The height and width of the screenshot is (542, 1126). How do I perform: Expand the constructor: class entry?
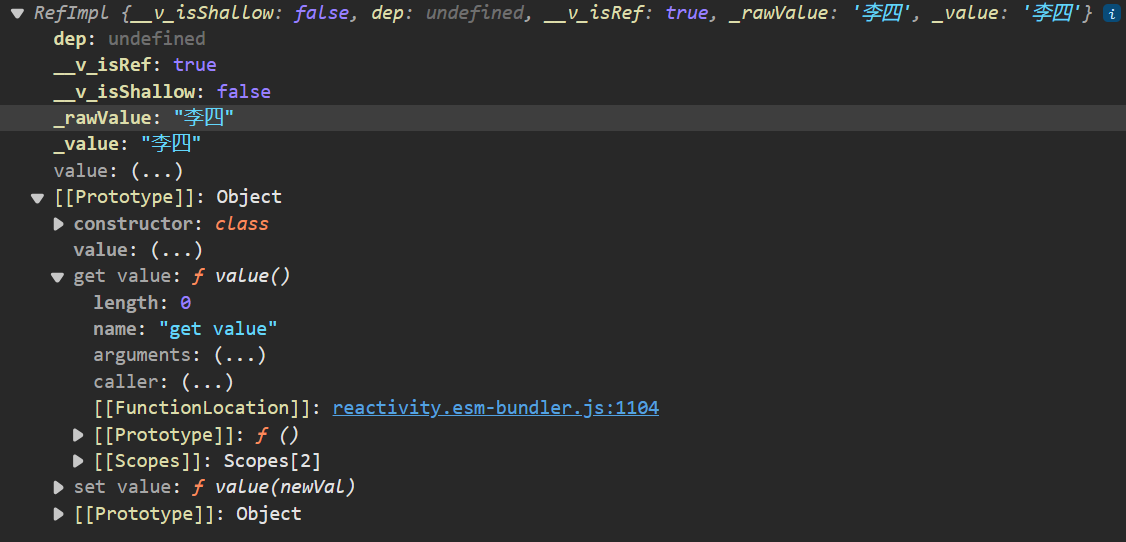tap(58, 224)
